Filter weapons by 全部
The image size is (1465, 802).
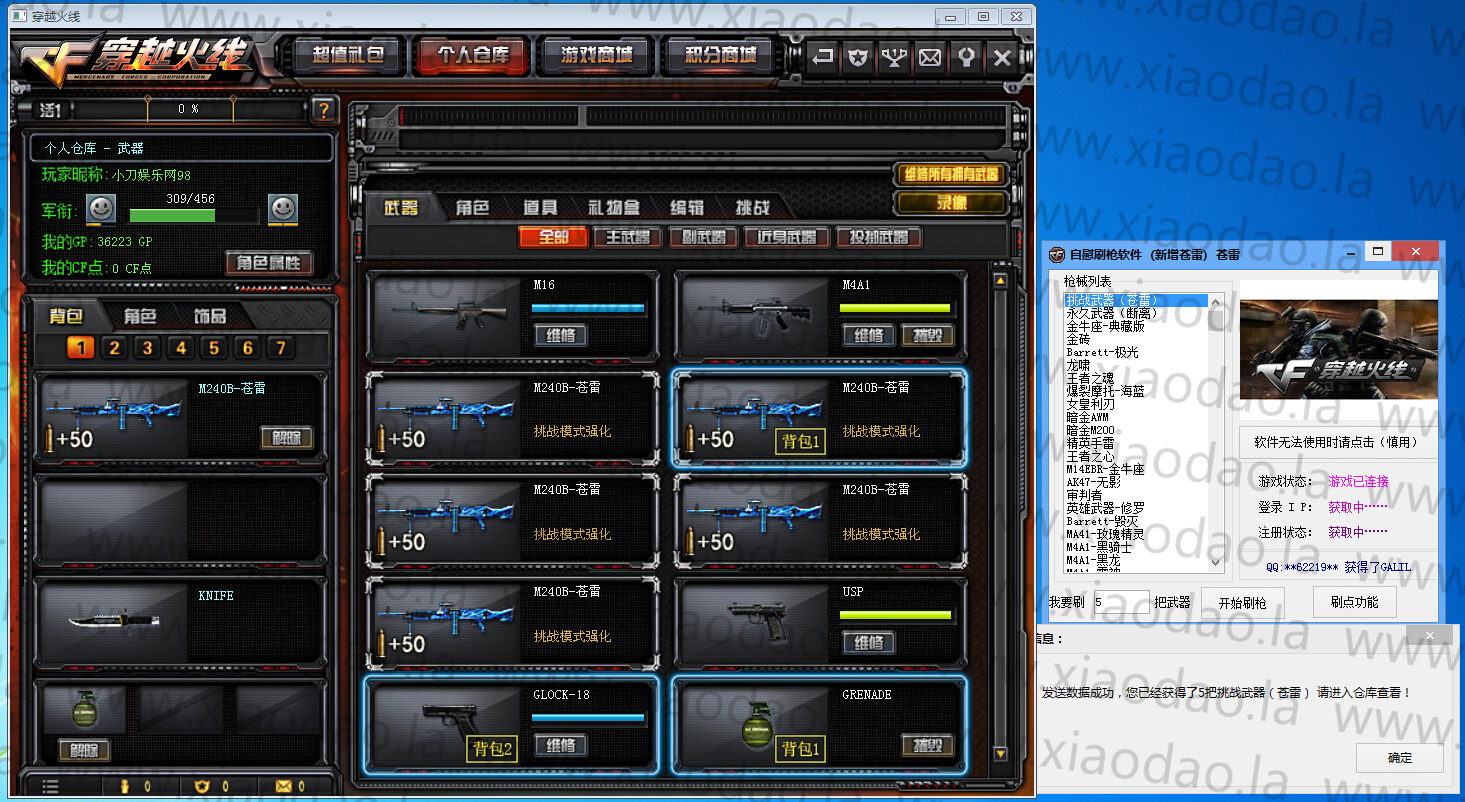[x=553, y=237]
